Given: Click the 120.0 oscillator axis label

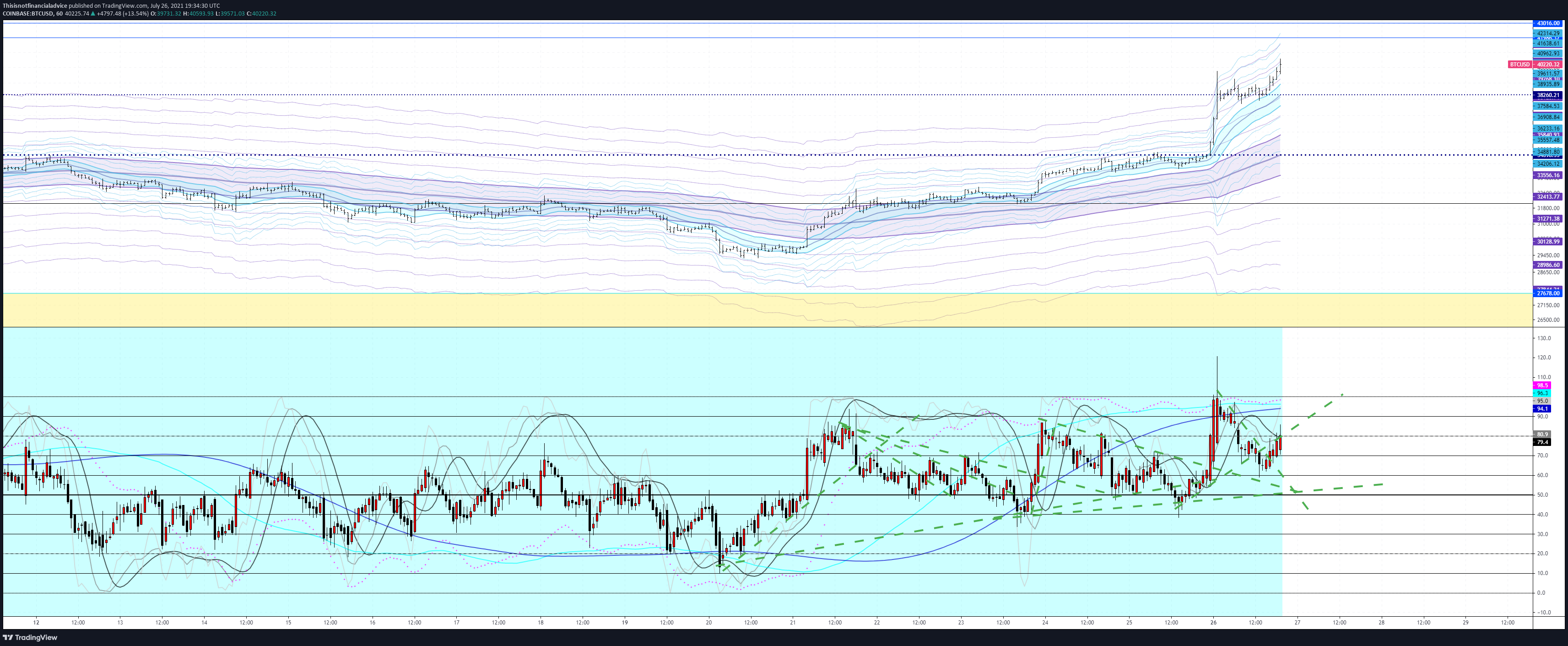Looking at the screenshot, I should pos(1544,358).
